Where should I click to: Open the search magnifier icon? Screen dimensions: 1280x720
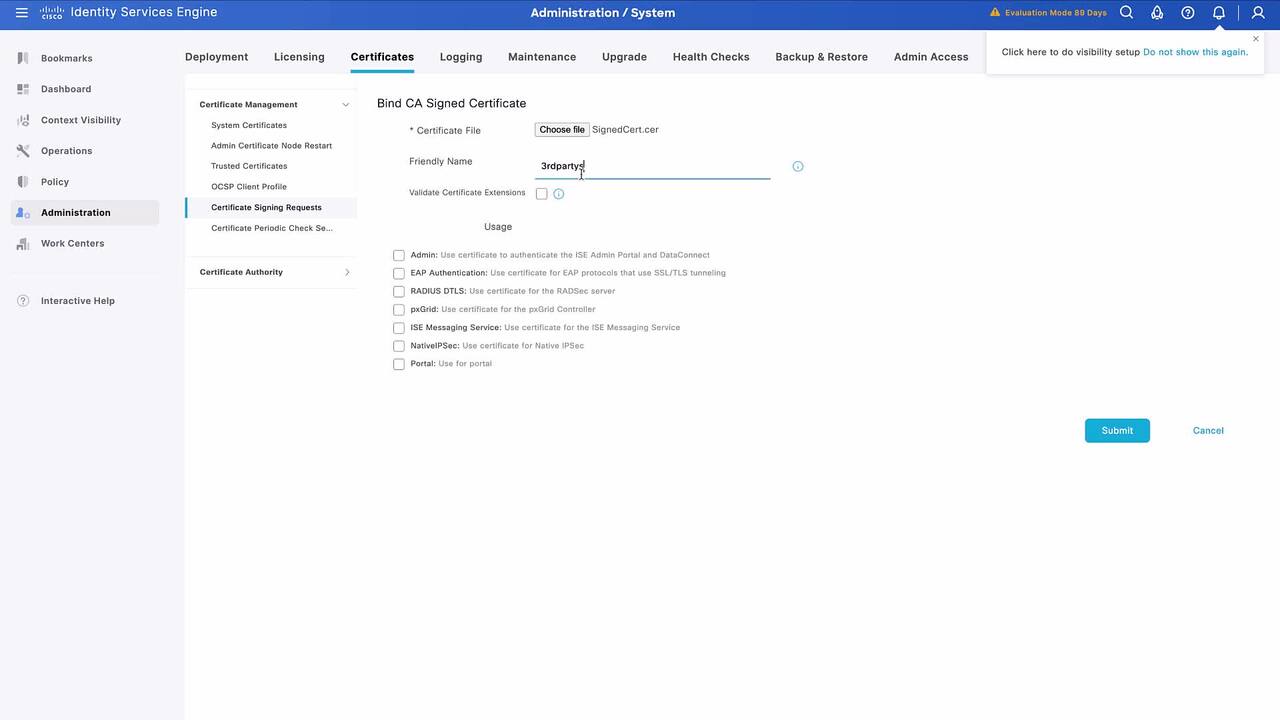pyautogui.click(x=1126, y=13)
